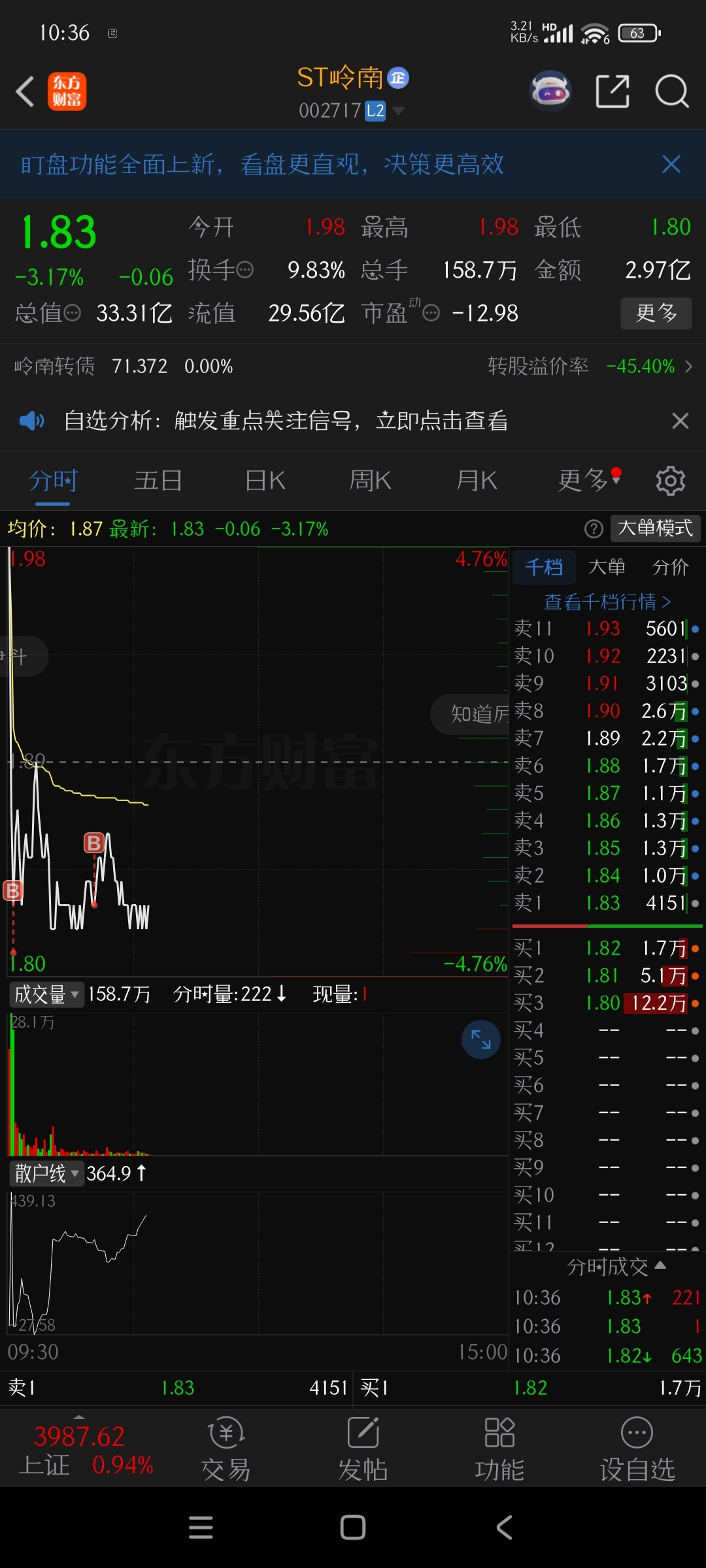Tap the upper B buy marker
Image resolution: width=706 pixels, height=1568 pixels.
94,843
